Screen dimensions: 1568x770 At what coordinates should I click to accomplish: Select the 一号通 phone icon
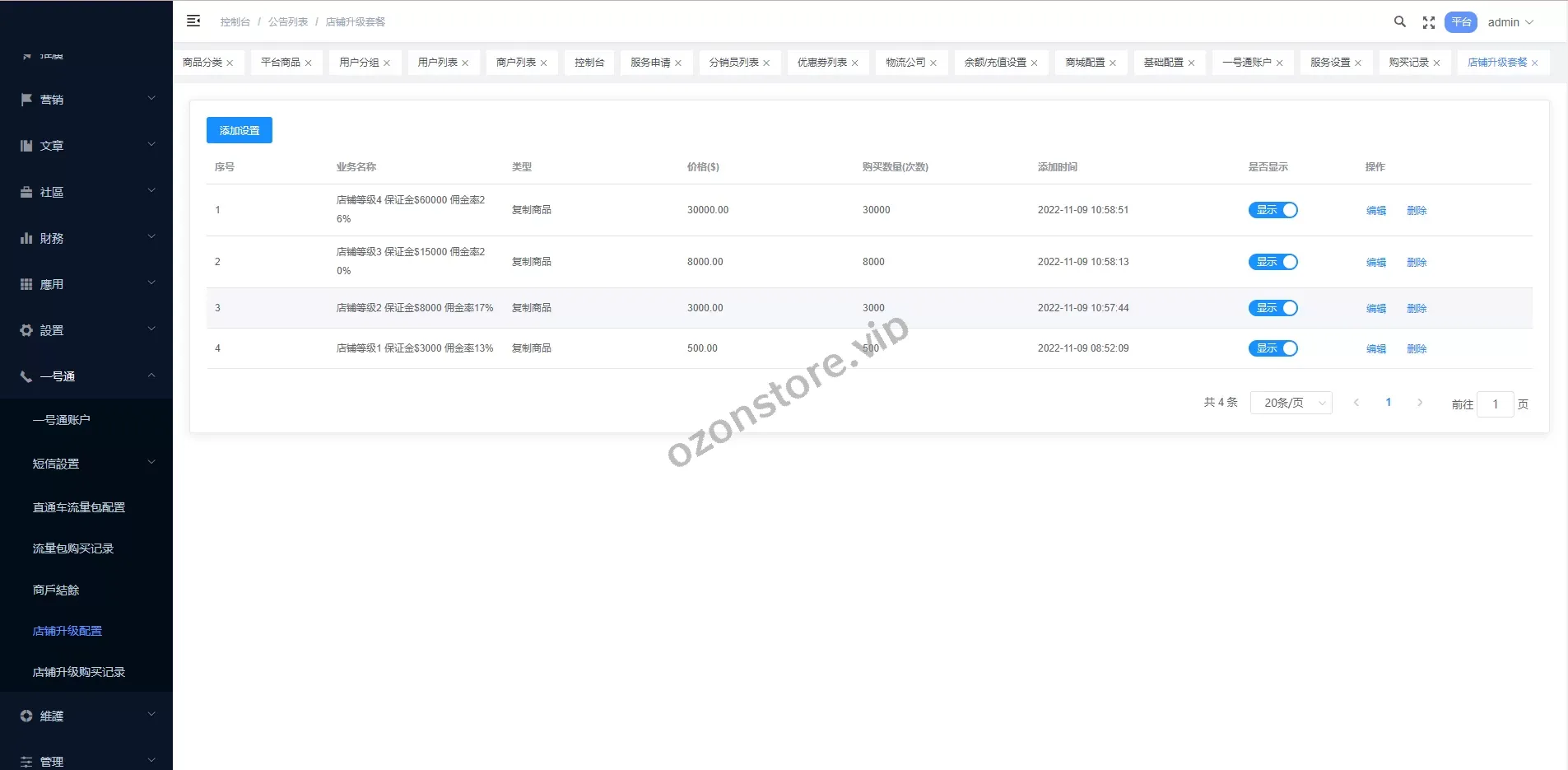[27, 376]
